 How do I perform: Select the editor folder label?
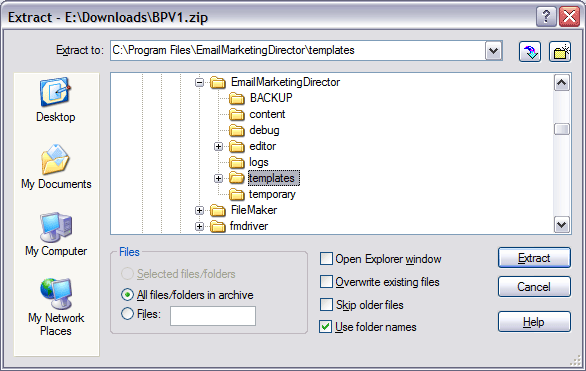coord(262,146)
